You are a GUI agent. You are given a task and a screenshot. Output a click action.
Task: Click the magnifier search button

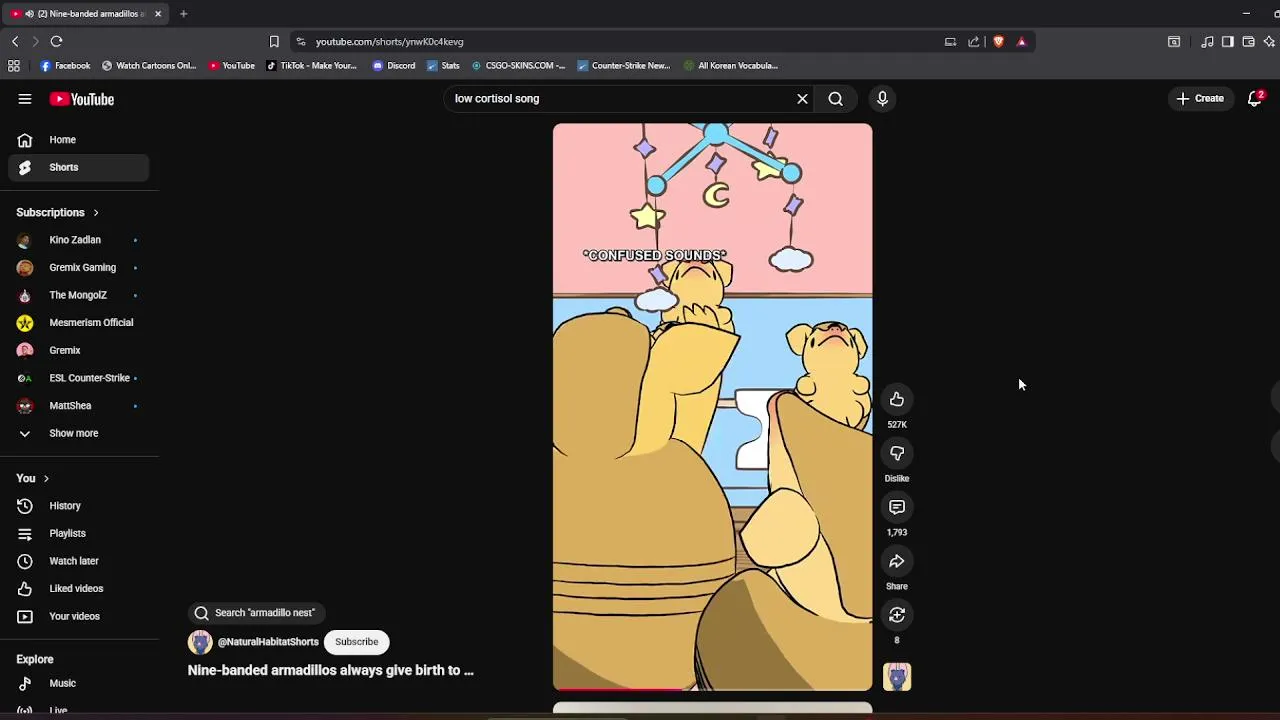(836, 99)
